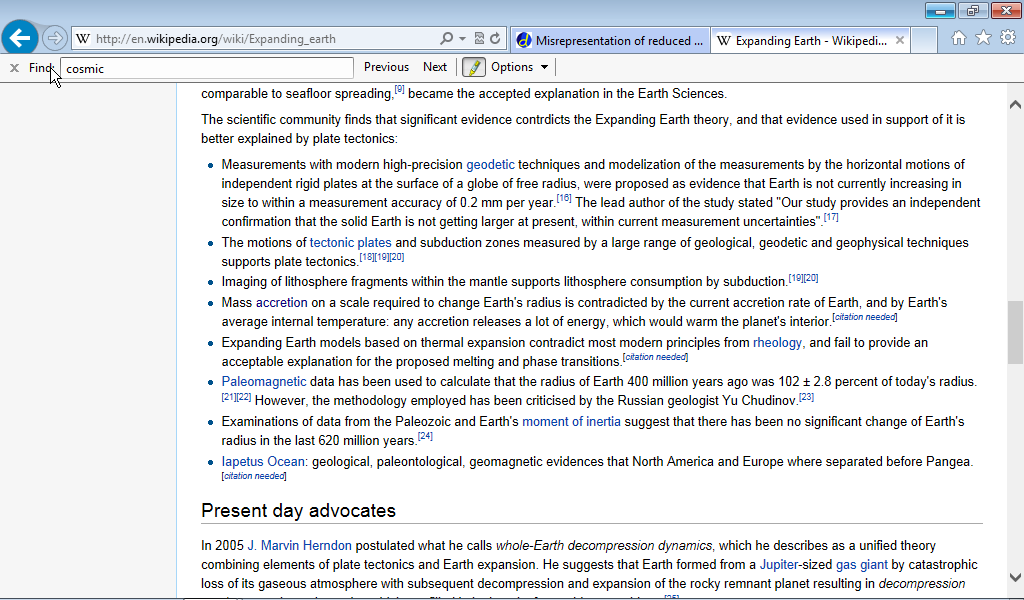Image resolution: width=1024 pixels, height=600 pixels.
Task: Open the address bar autocomplete dropdown arrow
Action: pyautogui.click(x=462, y=39)
